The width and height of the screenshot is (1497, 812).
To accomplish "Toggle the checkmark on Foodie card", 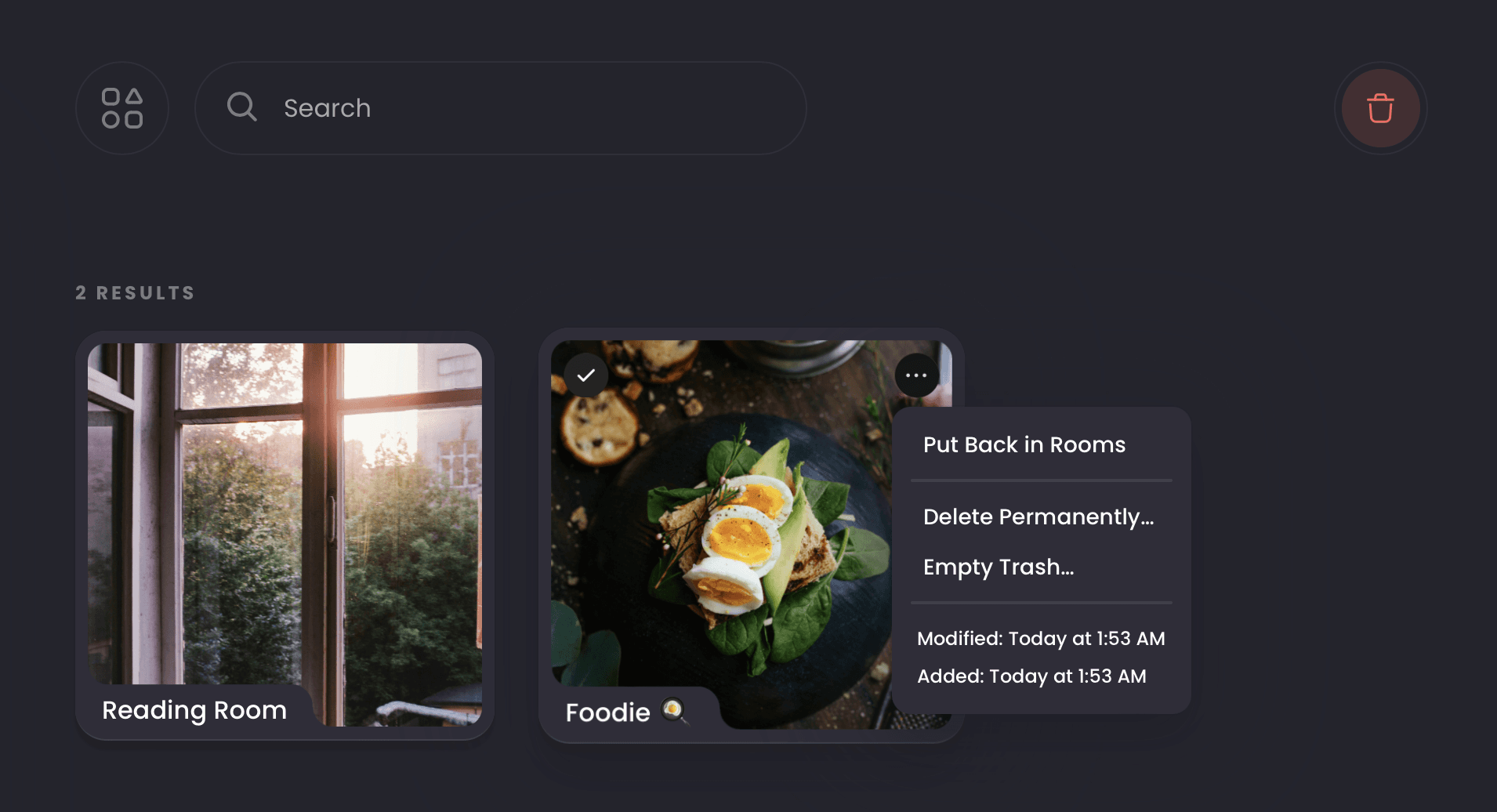I will 585,375.
